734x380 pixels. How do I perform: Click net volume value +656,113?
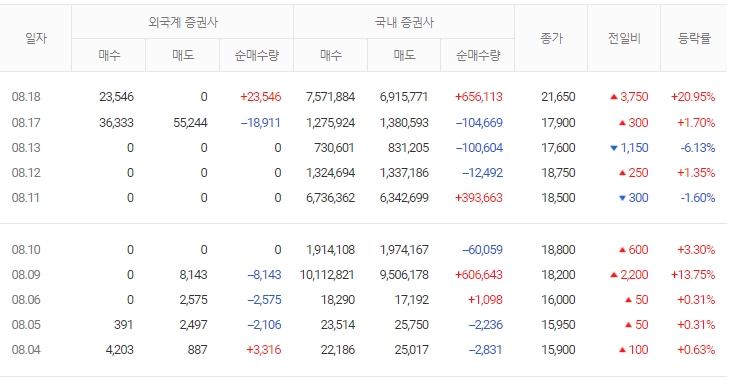click(x=478, y=97)
